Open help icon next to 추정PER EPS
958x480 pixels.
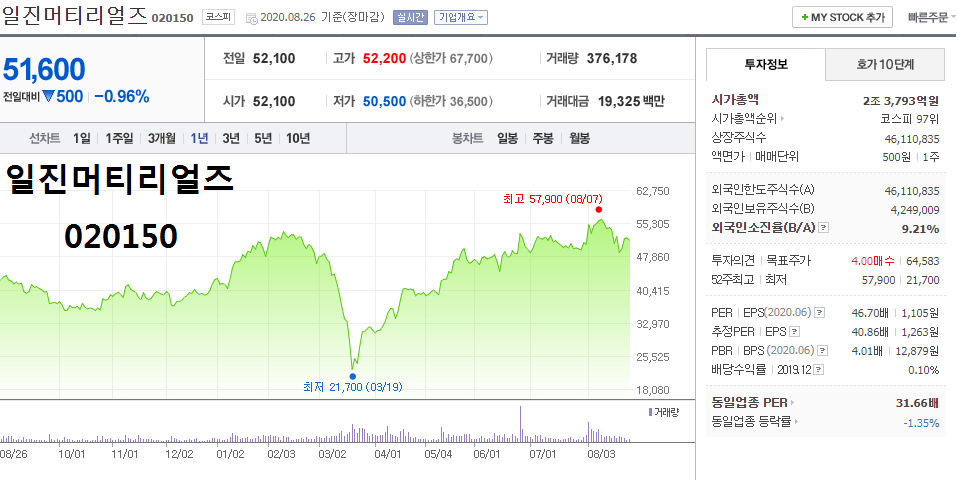pos(794,332)
